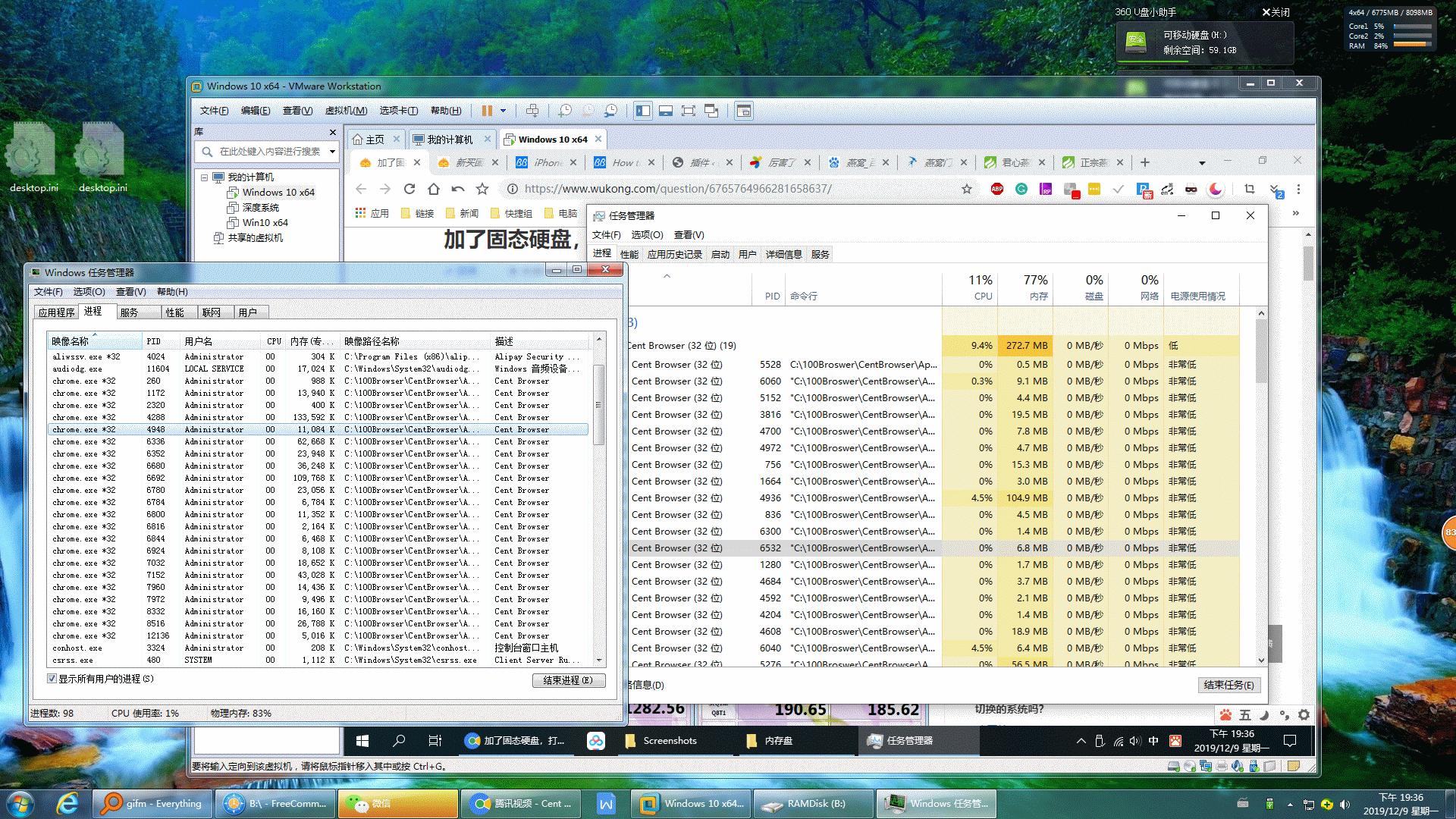Open guest Task View icon
This screenshot has width=1456, height=819.
[x=435, y=741]
